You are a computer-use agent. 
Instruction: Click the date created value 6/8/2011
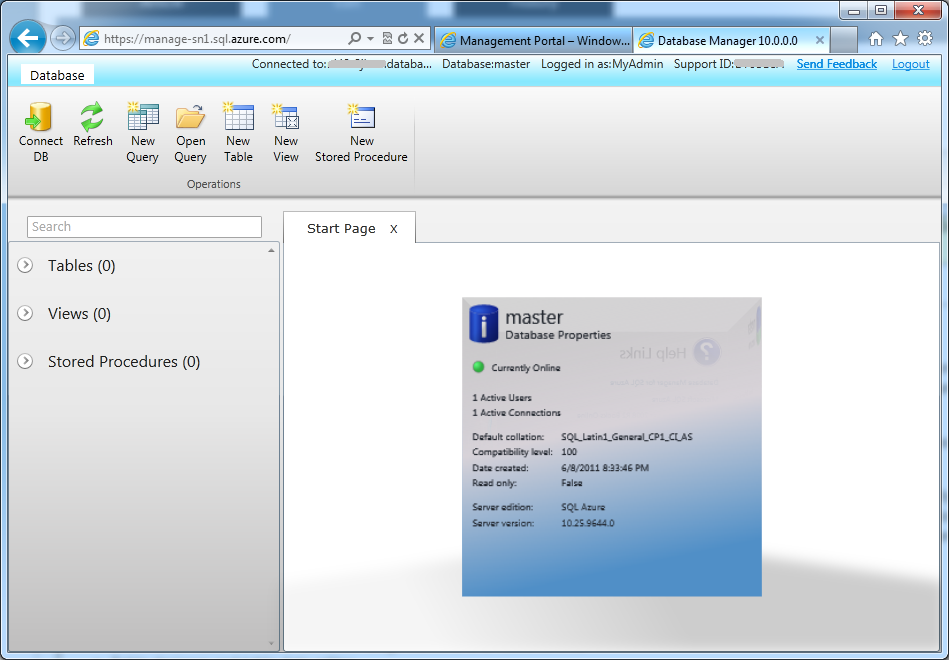click(x=605, y=468)
